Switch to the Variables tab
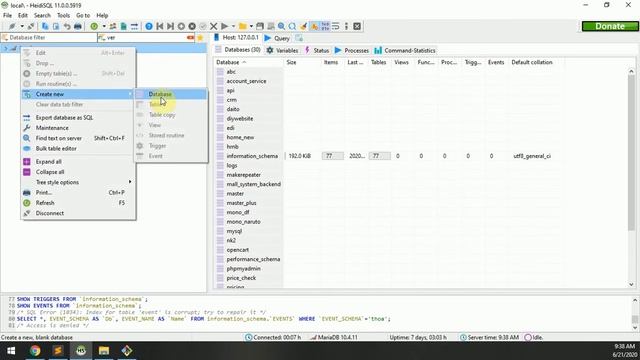Screen dimensions: 640x360 click(282, 51)
